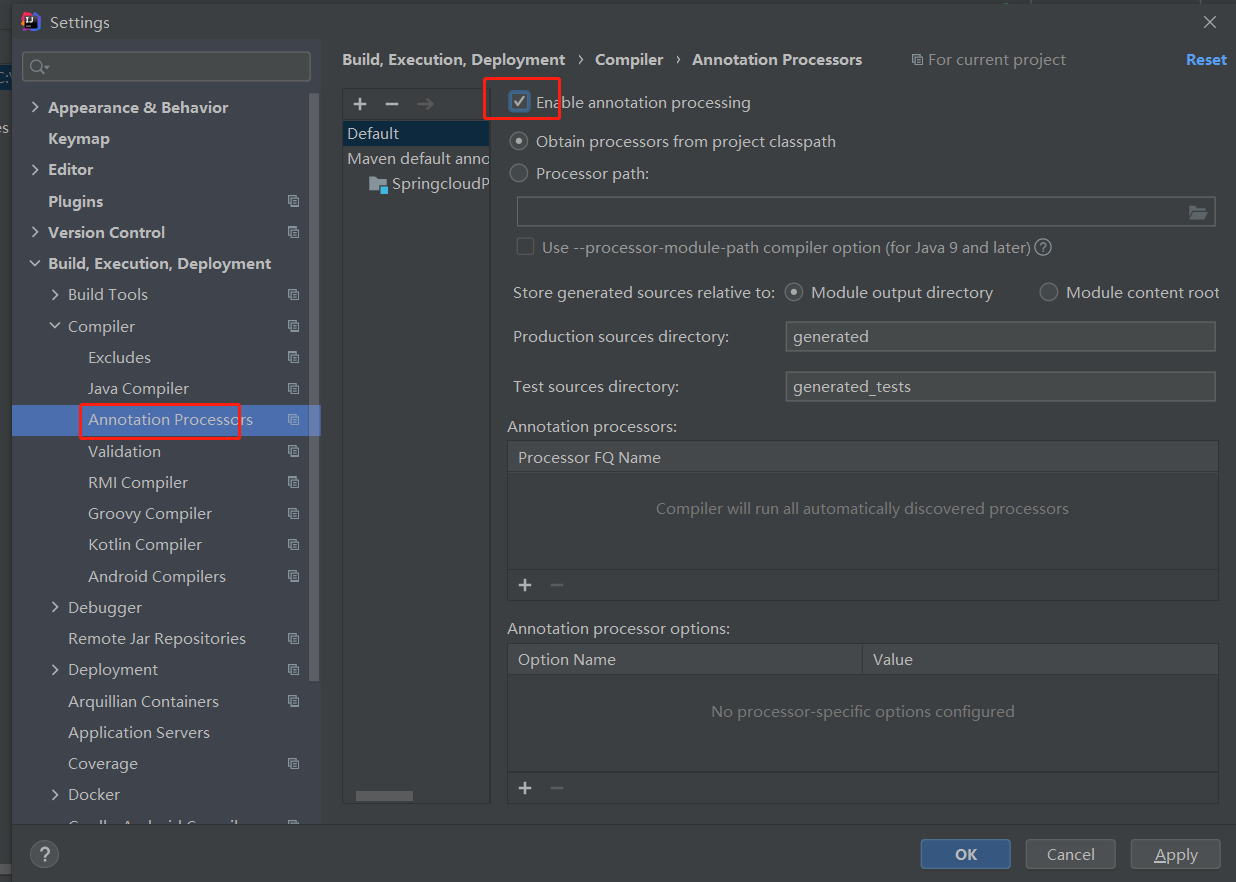
Task: Focus the settings search field
Action: tap(166, 67)
